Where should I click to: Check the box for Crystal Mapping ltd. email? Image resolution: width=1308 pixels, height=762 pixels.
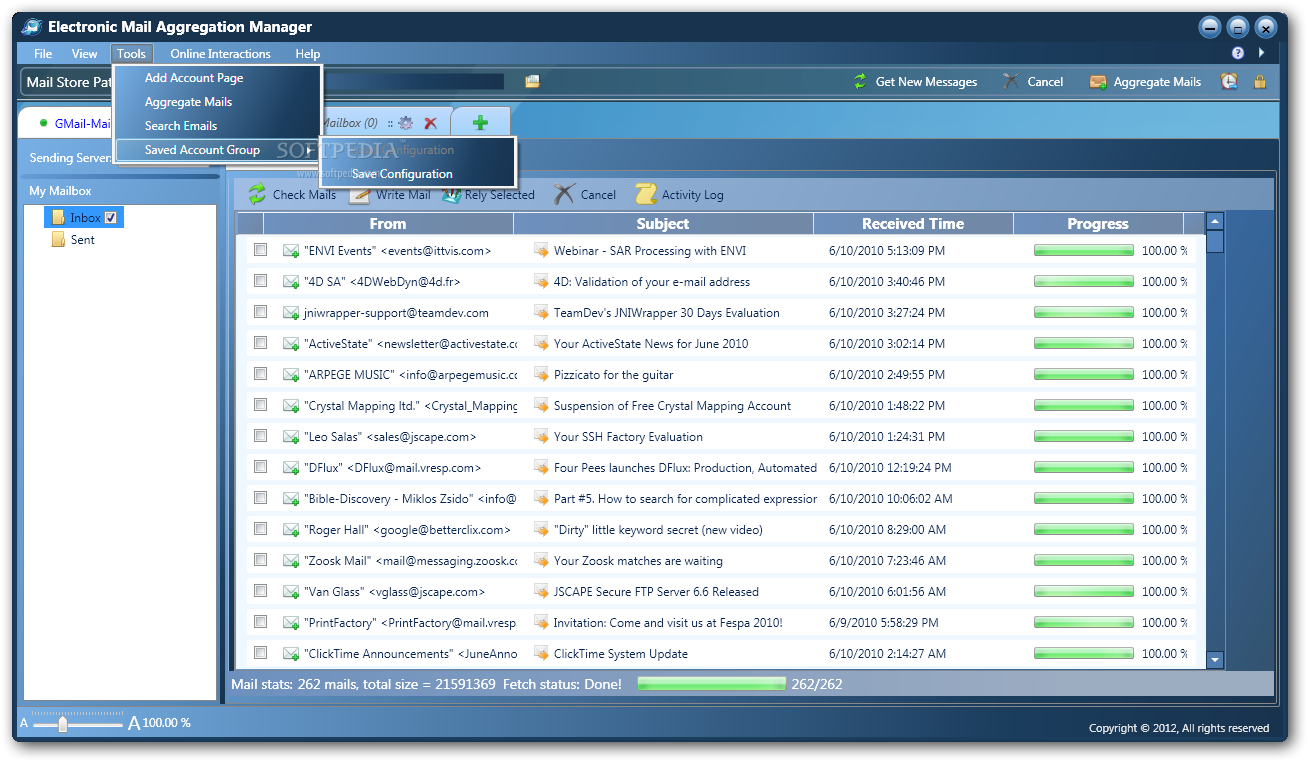(x=260, y=405)
